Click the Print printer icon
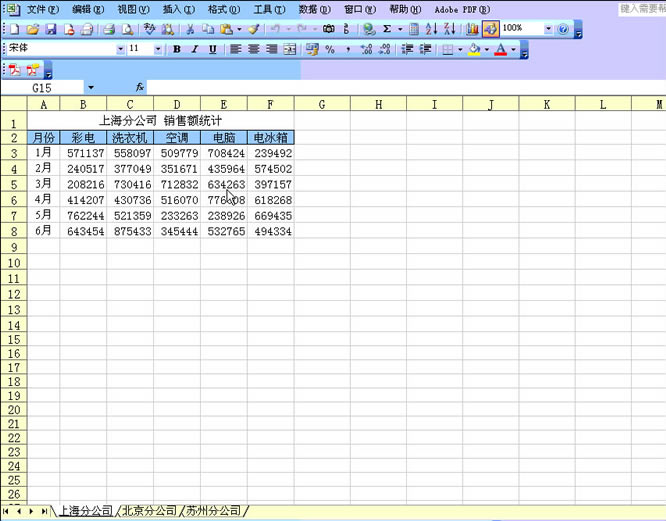 [x=109, y=29]
